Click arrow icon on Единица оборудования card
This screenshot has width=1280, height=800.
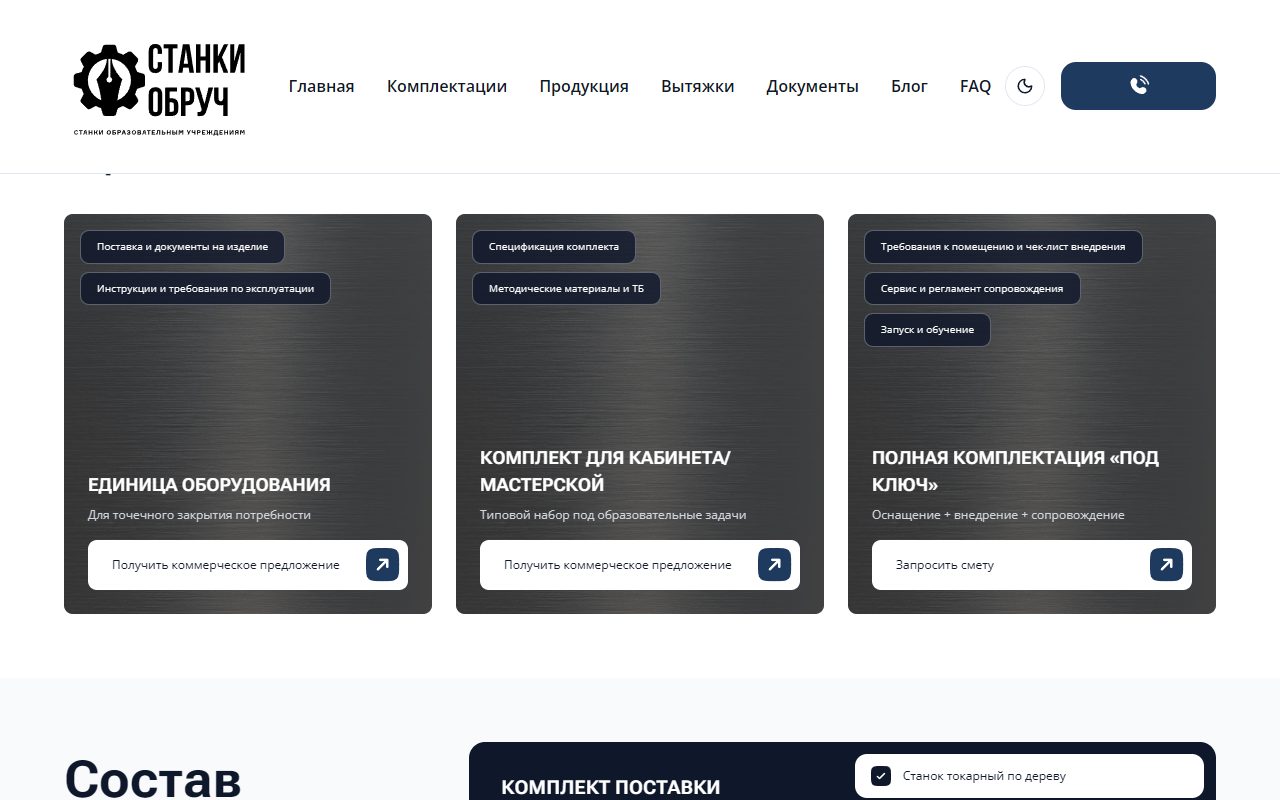point(382,565)
